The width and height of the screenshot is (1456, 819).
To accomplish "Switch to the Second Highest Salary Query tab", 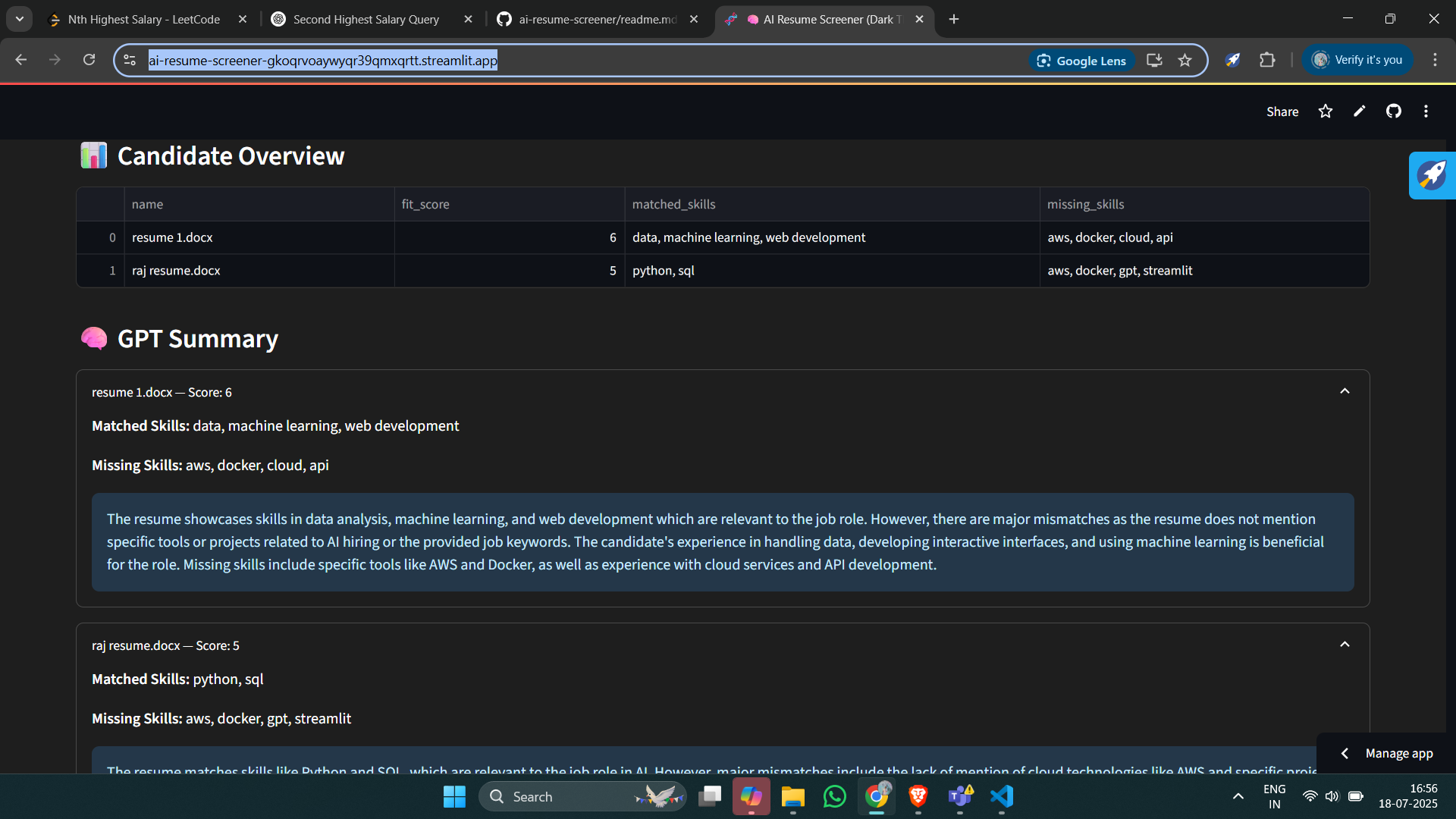I will point(366,20).
